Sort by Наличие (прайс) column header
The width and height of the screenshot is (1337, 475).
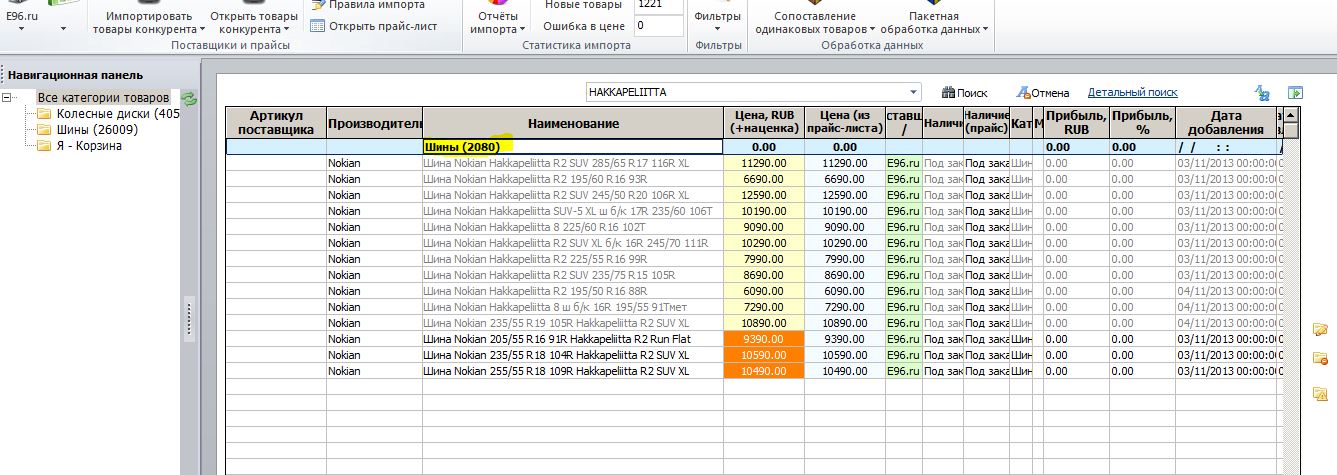pyautogui.click(x=986, y=123)
